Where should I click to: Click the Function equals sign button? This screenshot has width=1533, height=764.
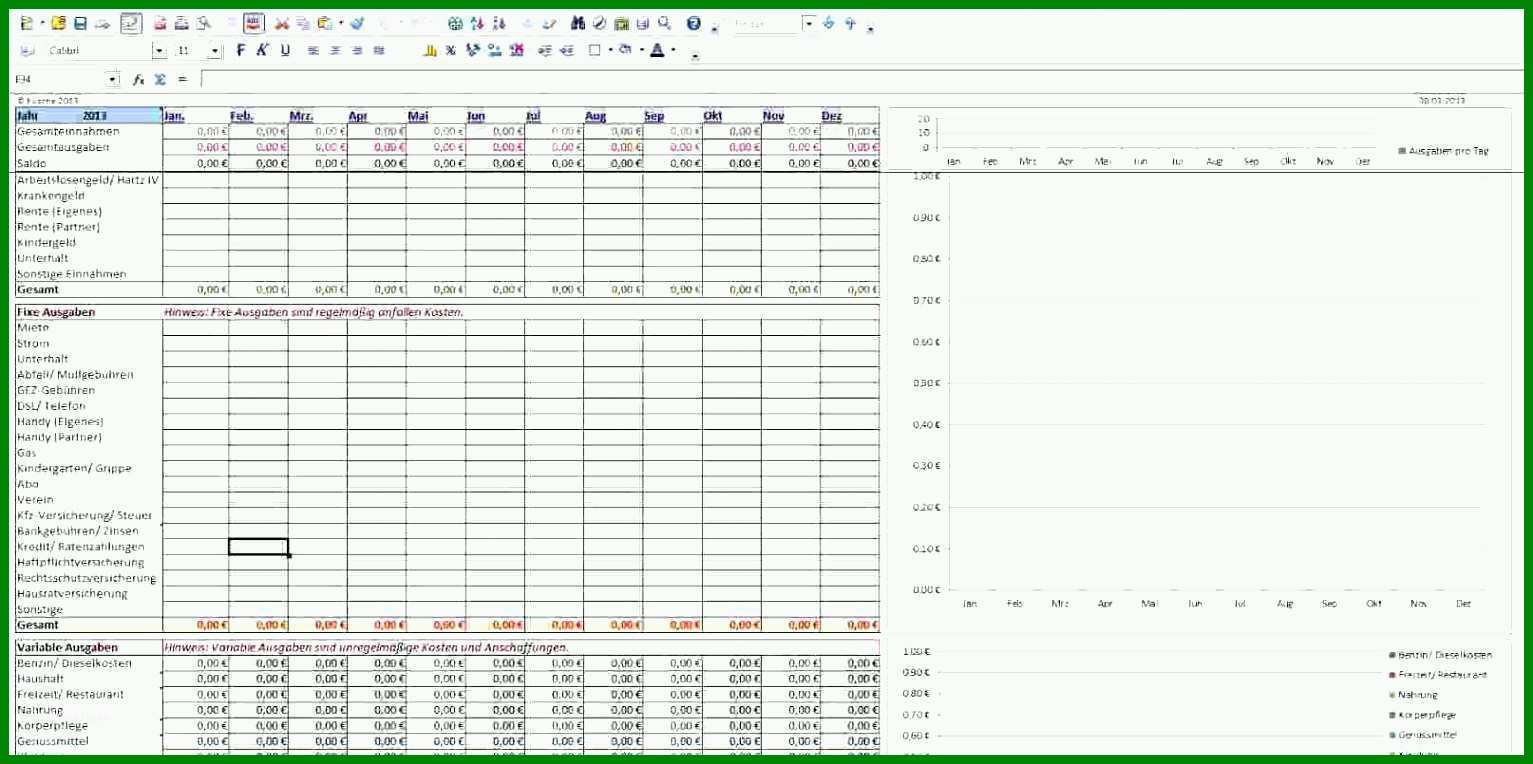tap(182, 79)
